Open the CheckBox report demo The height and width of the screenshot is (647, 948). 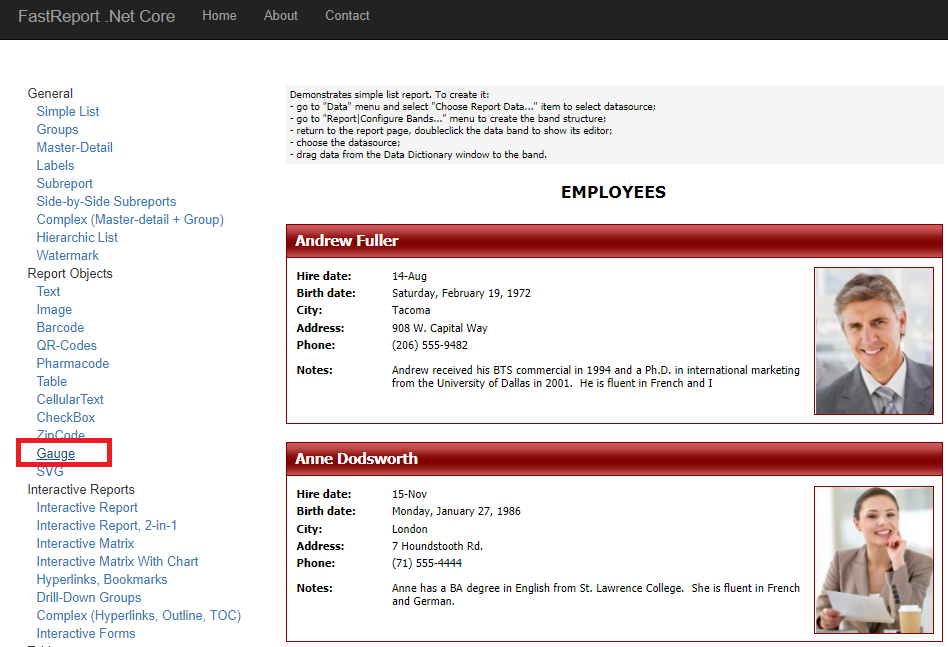pyautogui.click(x=66, y=417)
